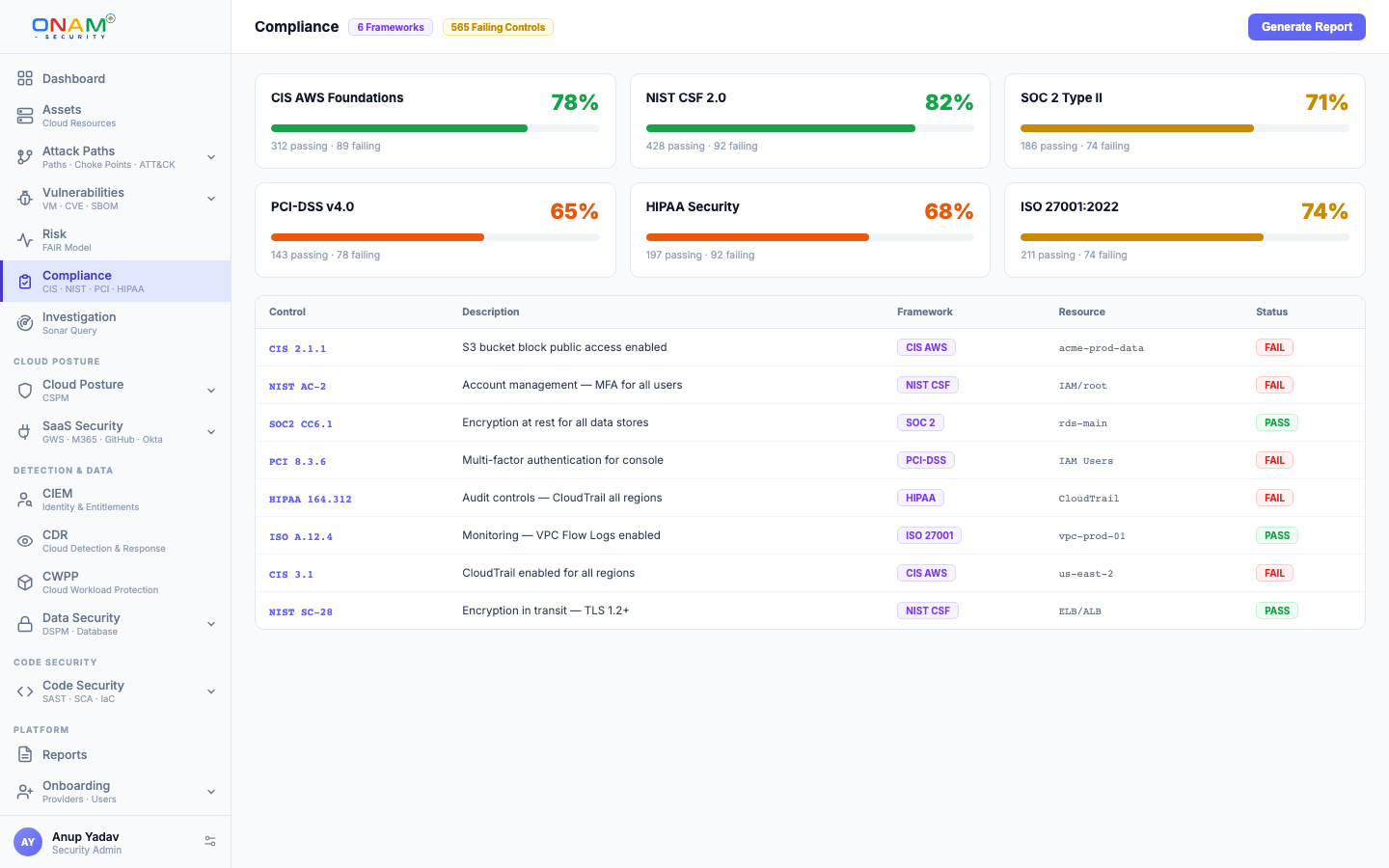Open the PCI 8.3.6 control link
The height and width of the screenshot is (868, 1389).
point(297,461)
